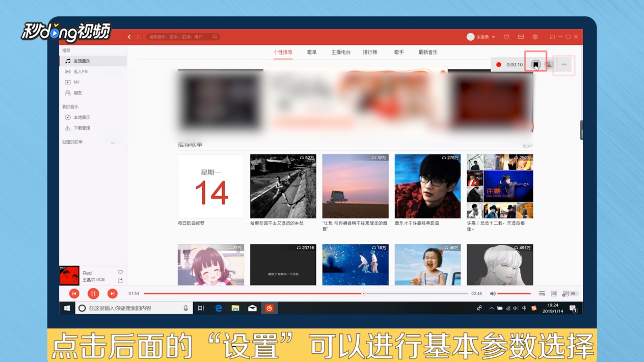The width and height of the screenshot is (644, 362).
Task: Like the song Red with heart icon
Action: coord(120,272)
